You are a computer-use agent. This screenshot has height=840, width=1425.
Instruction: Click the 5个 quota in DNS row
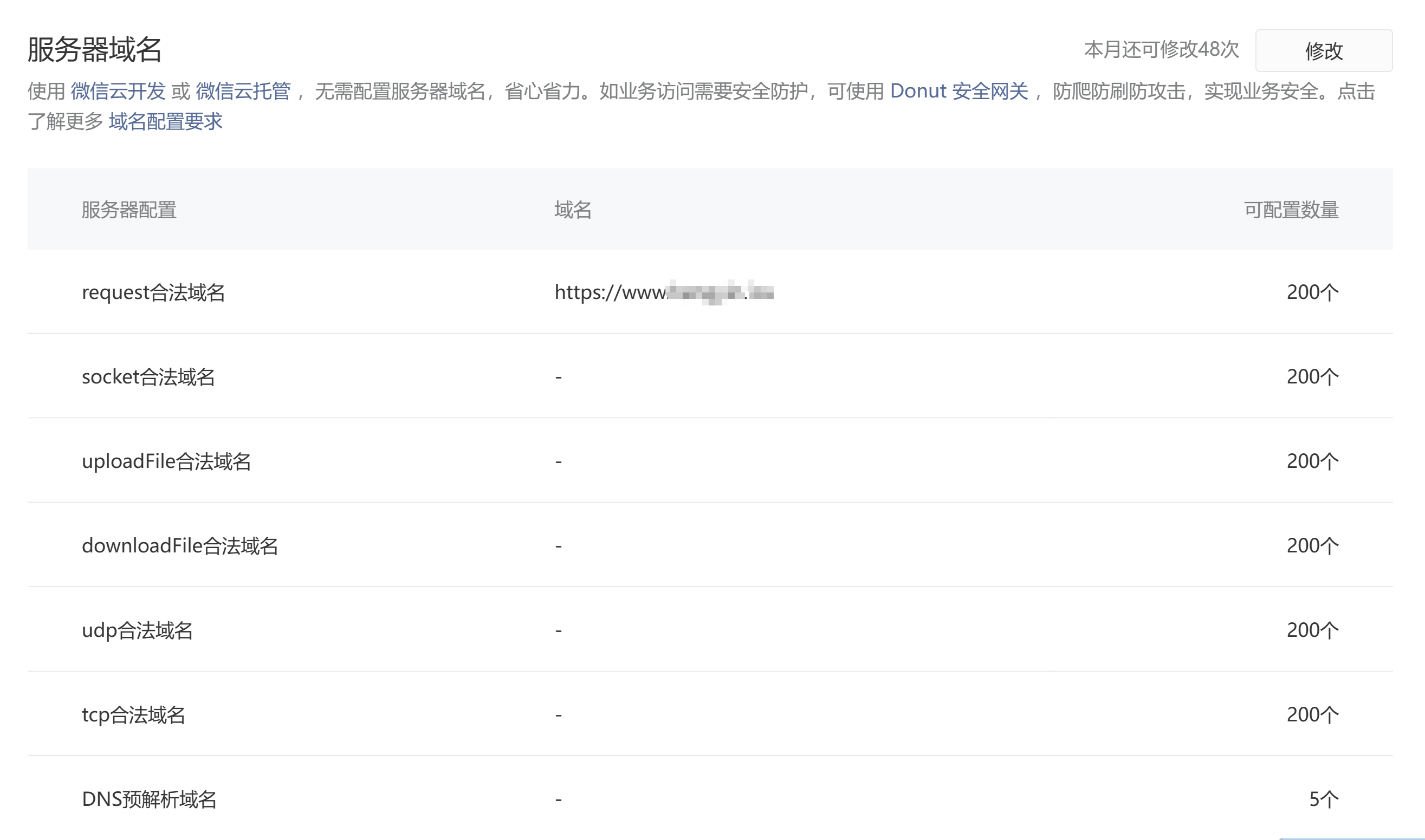tap(1324, 799)
